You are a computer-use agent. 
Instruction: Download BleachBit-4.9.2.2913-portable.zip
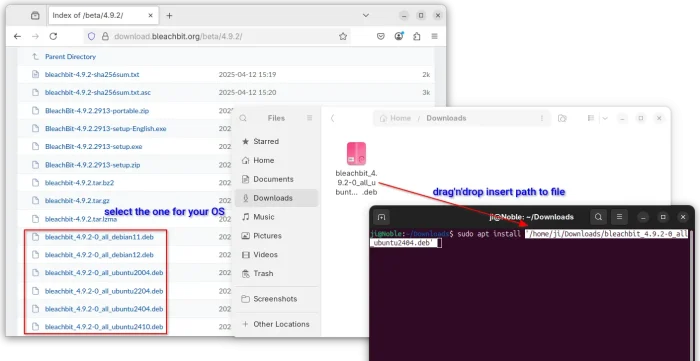tap(97, 111)
